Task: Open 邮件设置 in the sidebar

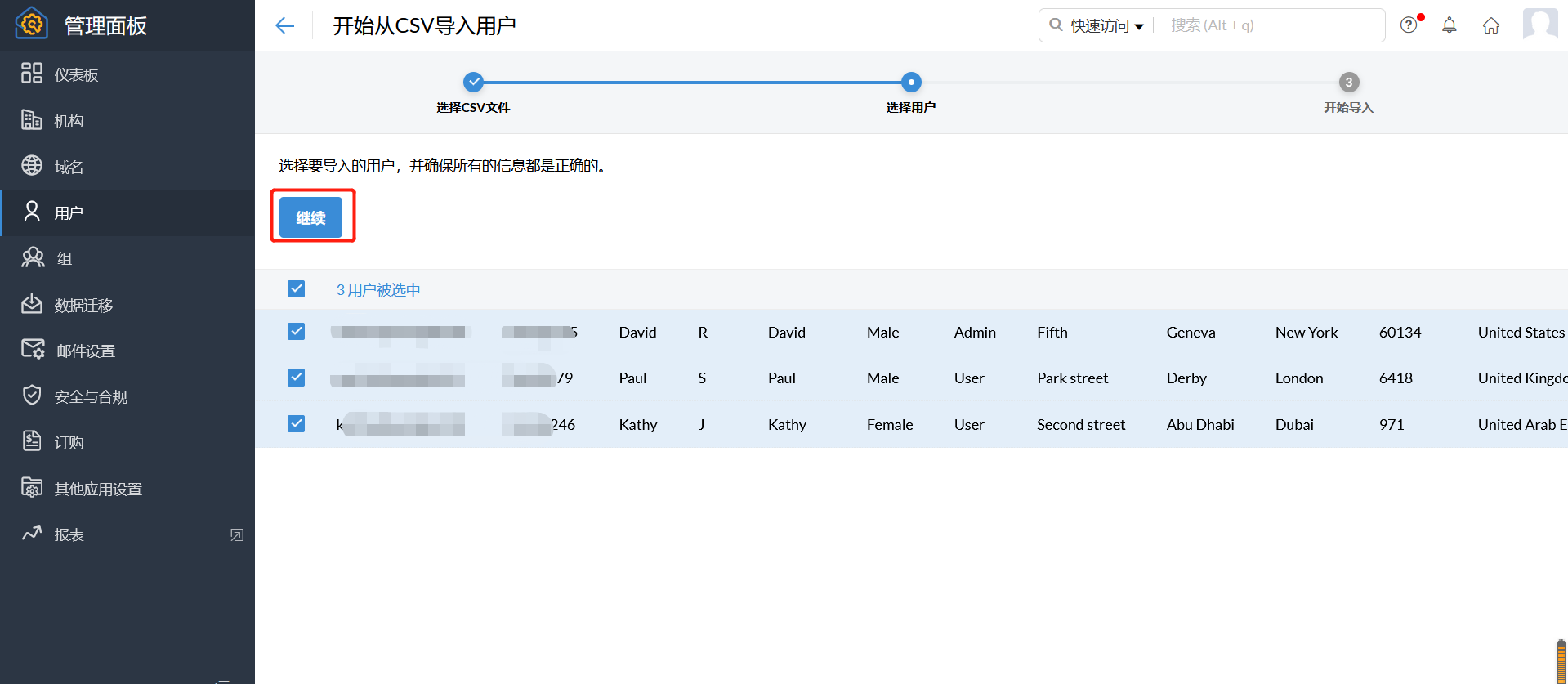Action: [85, 351]
